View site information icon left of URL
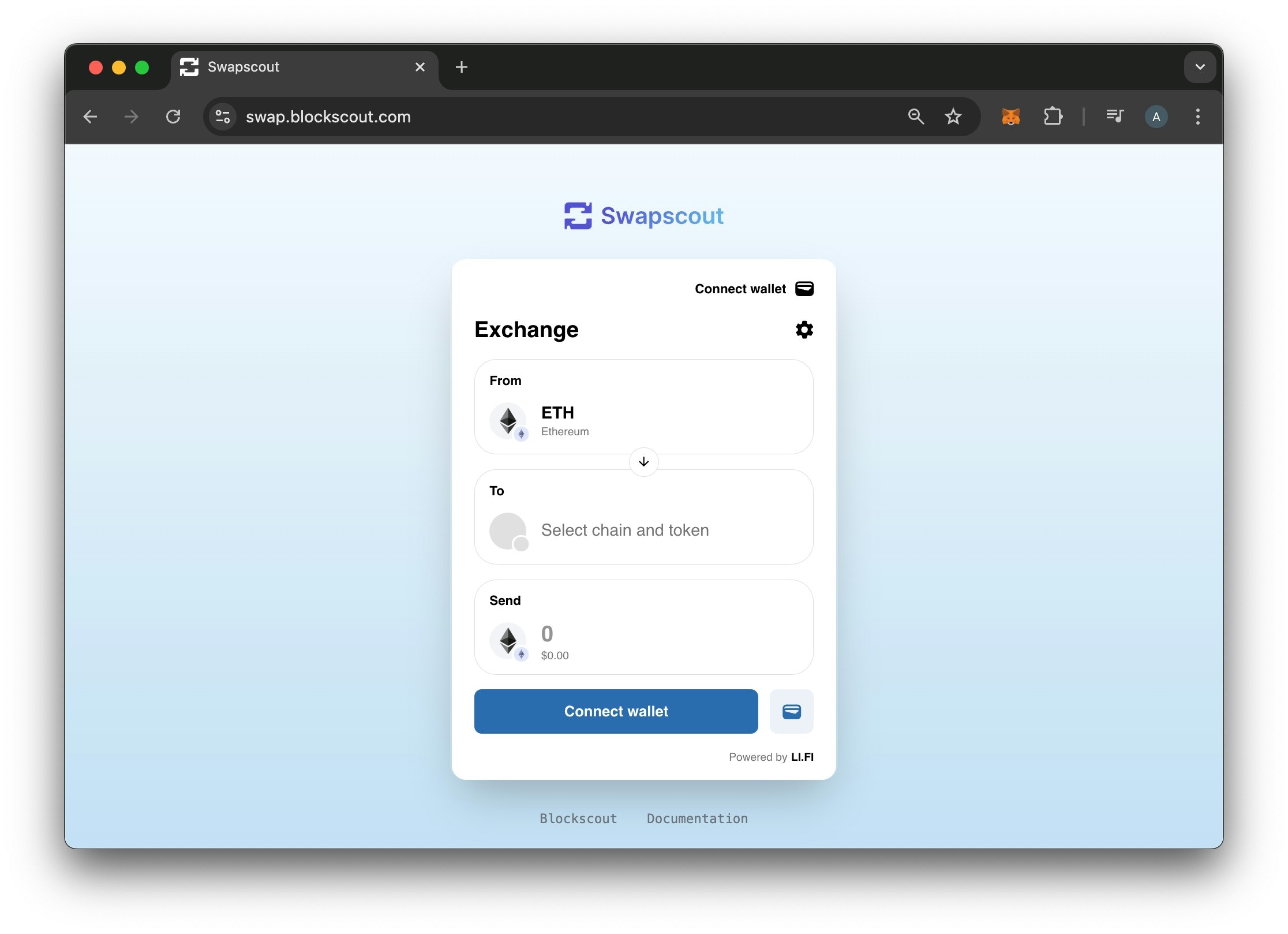Viewport: 1288px width, 934px height. [x=223, y=117]
